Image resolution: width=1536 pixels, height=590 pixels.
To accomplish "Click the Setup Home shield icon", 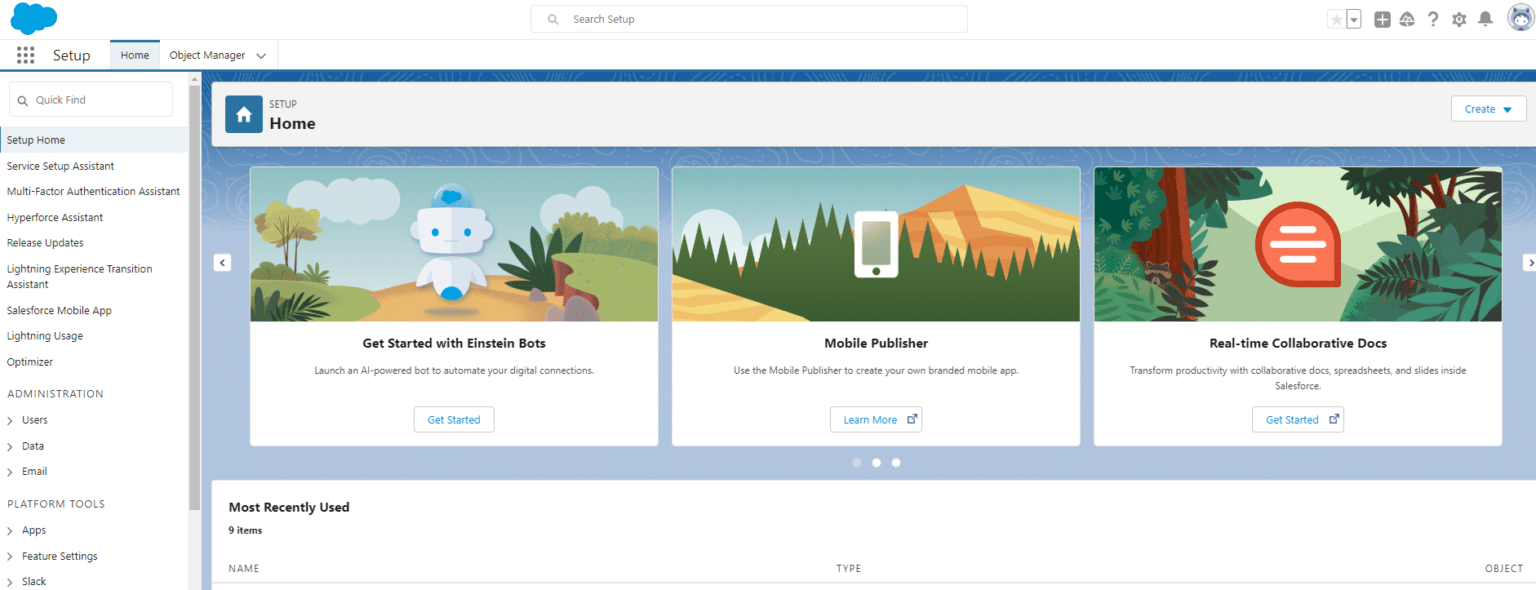I will click(243, 114).
